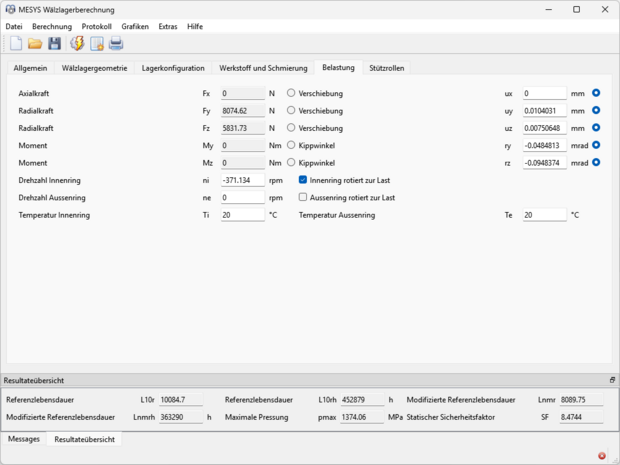This screenshot has height=465, width=620.
Task: Run calculation with lightning gear icon
Action: point(77,43)
